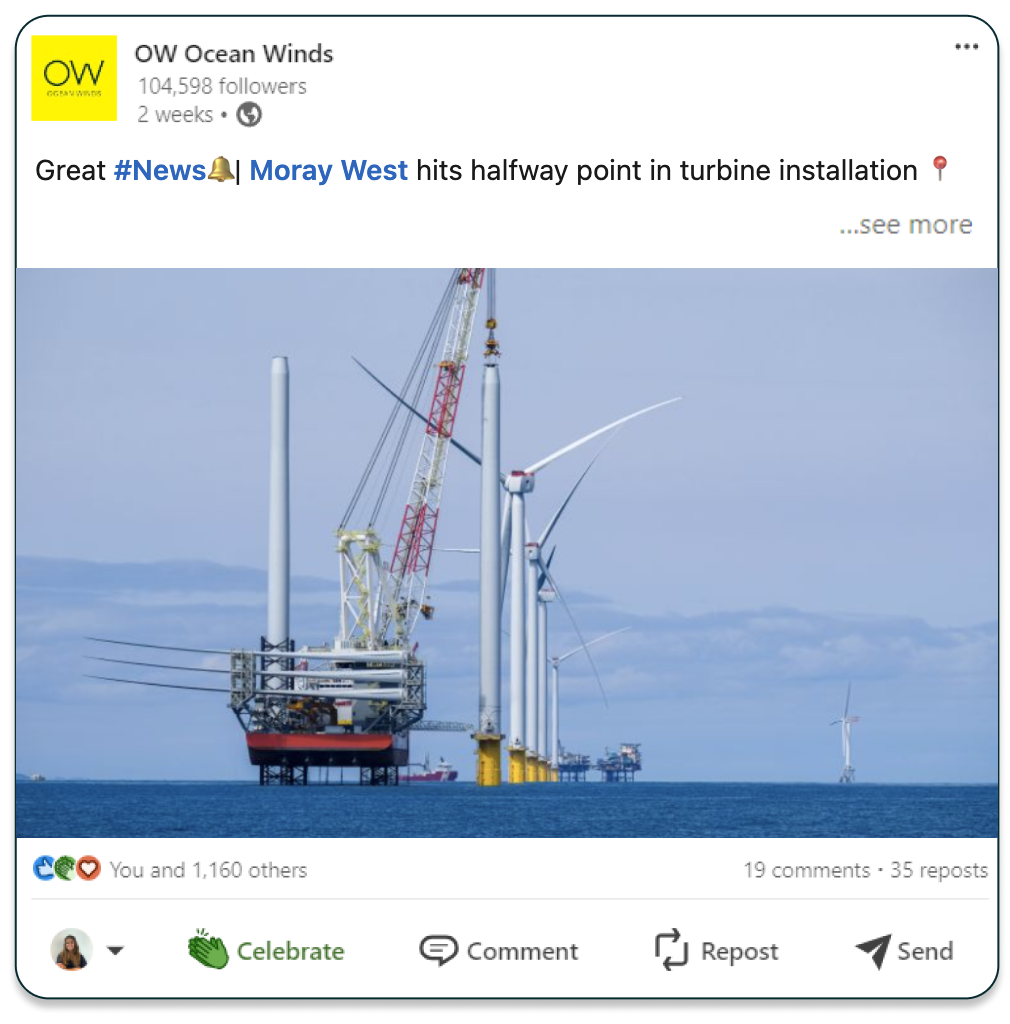Open the wind turbine installation photo

click(x=507, y=552)
